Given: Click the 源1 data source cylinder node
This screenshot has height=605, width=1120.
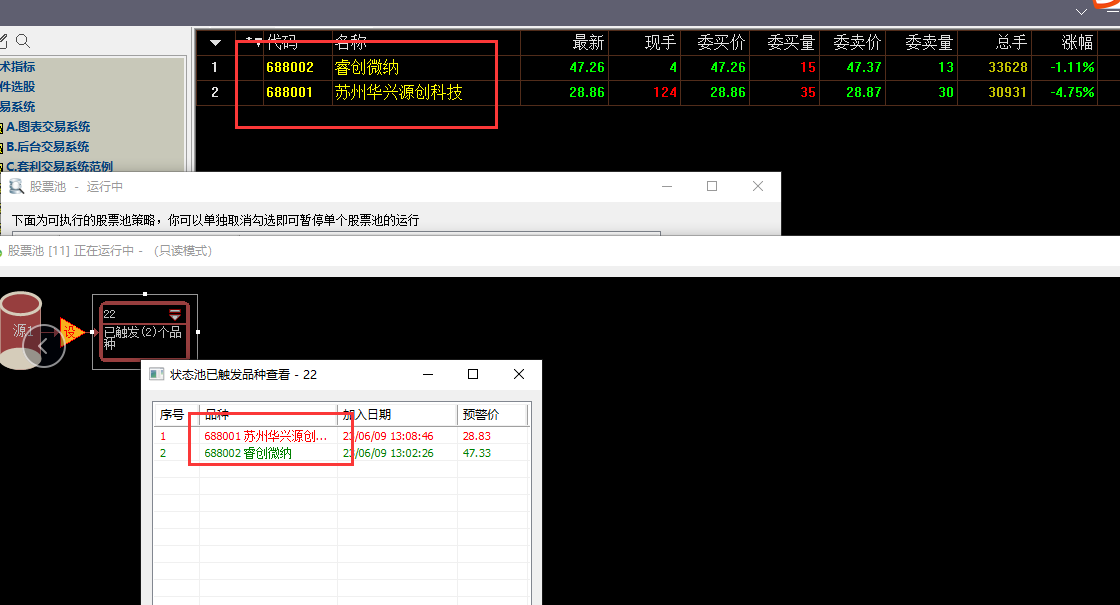Looking at the screenshot, I should [21, 330].
